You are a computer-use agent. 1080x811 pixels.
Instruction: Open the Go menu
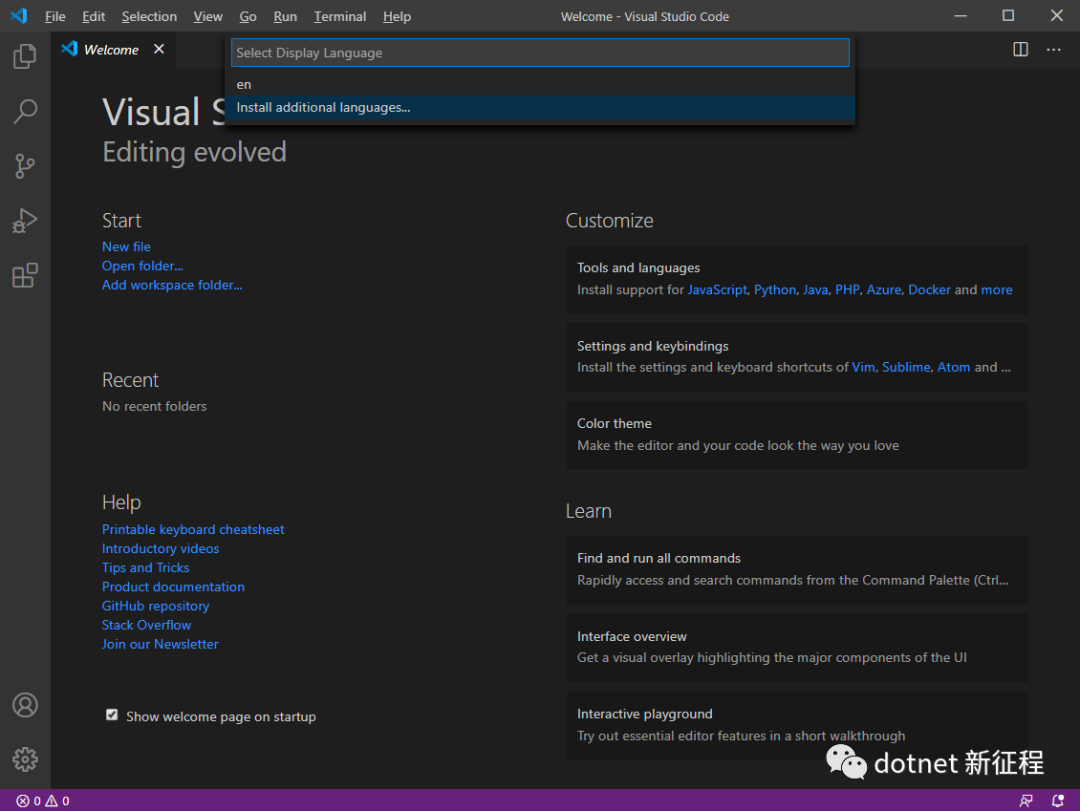coord(248,17)
